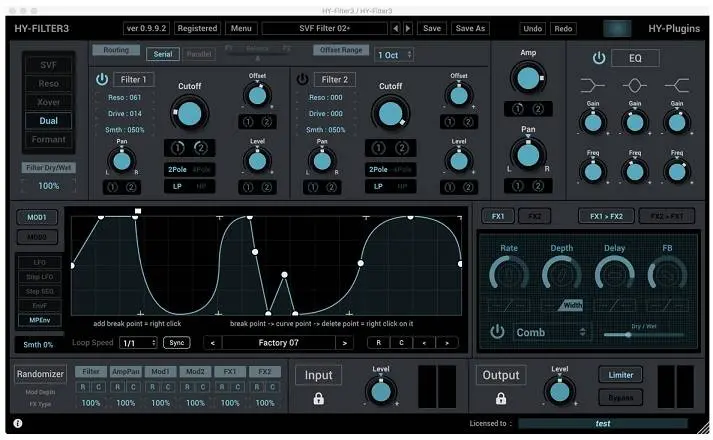Toggle the output Bypass button
Viewport: 713px width, 440px height.
click(x=621, y=398)
